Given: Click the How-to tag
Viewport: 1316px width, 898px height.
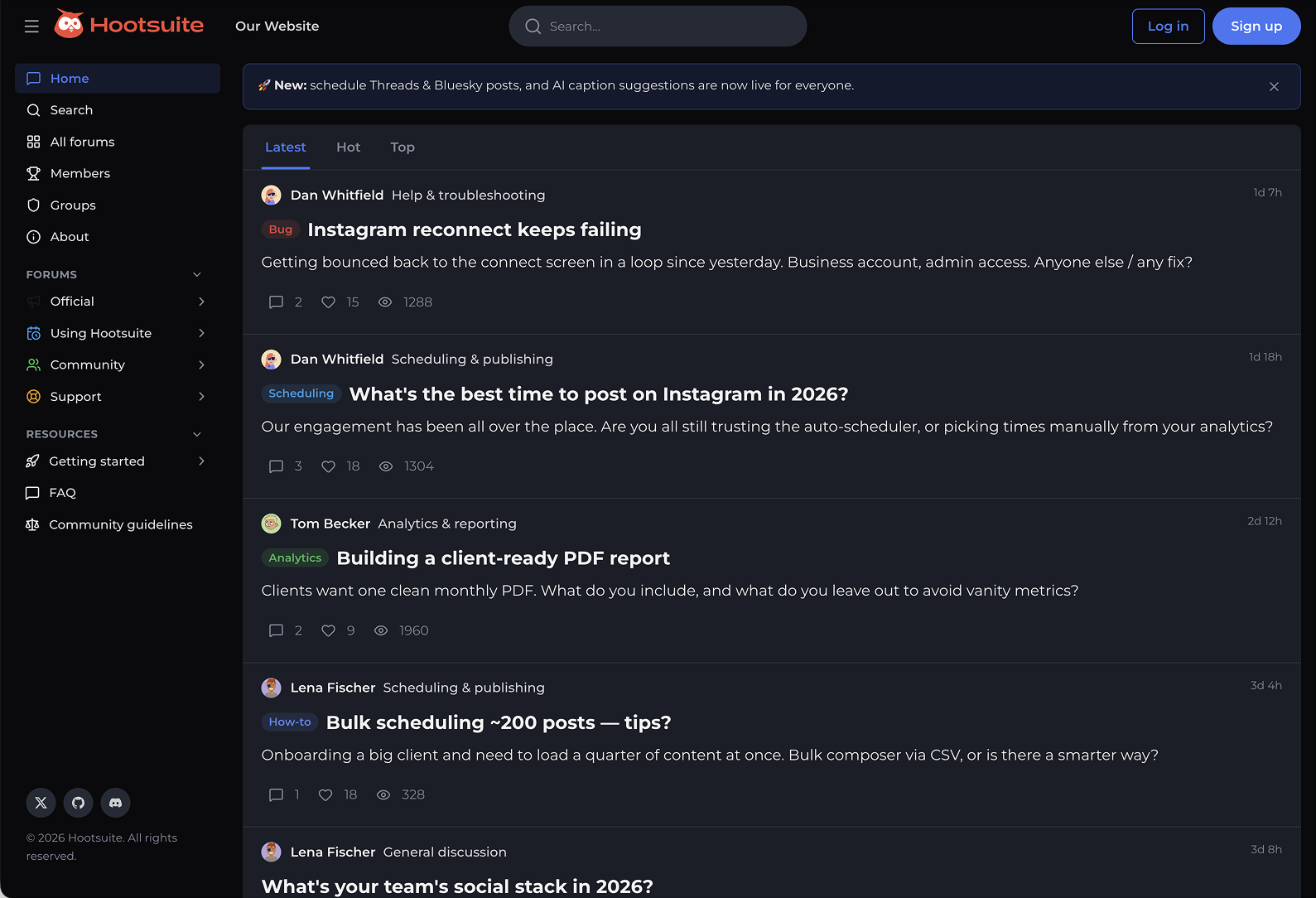Looking at the screenshot, I should click(x=290, y=722).
